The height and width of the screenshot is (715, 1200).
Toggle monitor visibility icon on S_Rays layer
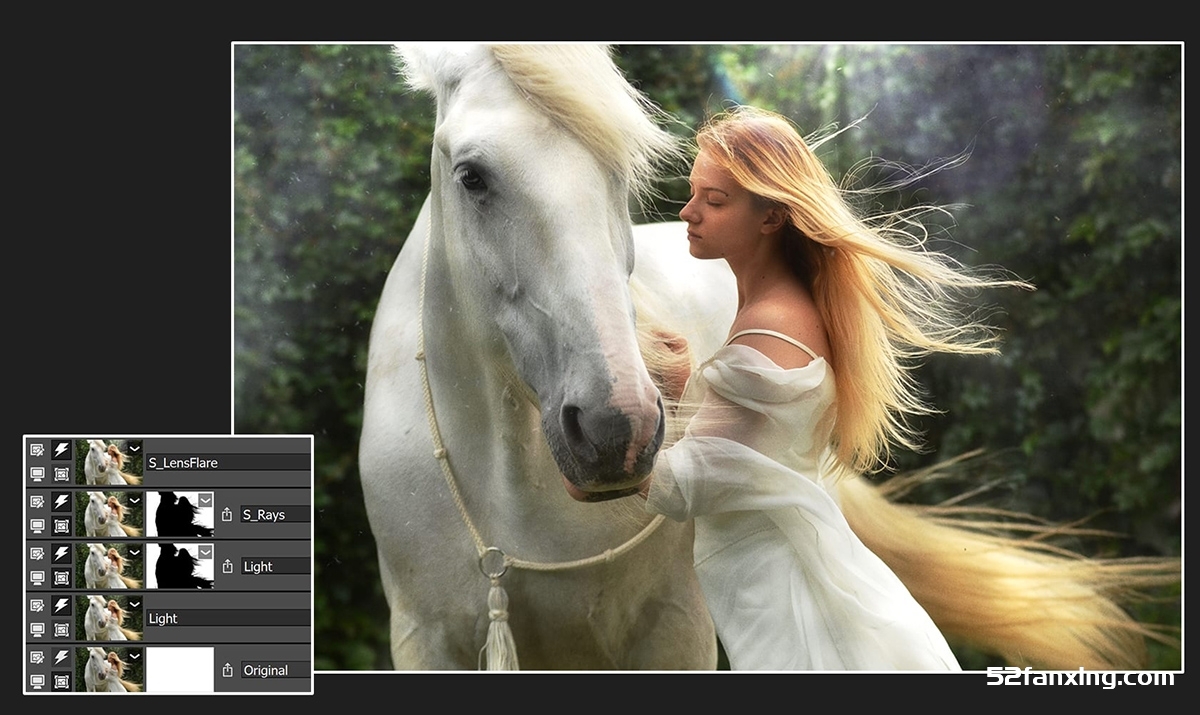coord(37,526)
